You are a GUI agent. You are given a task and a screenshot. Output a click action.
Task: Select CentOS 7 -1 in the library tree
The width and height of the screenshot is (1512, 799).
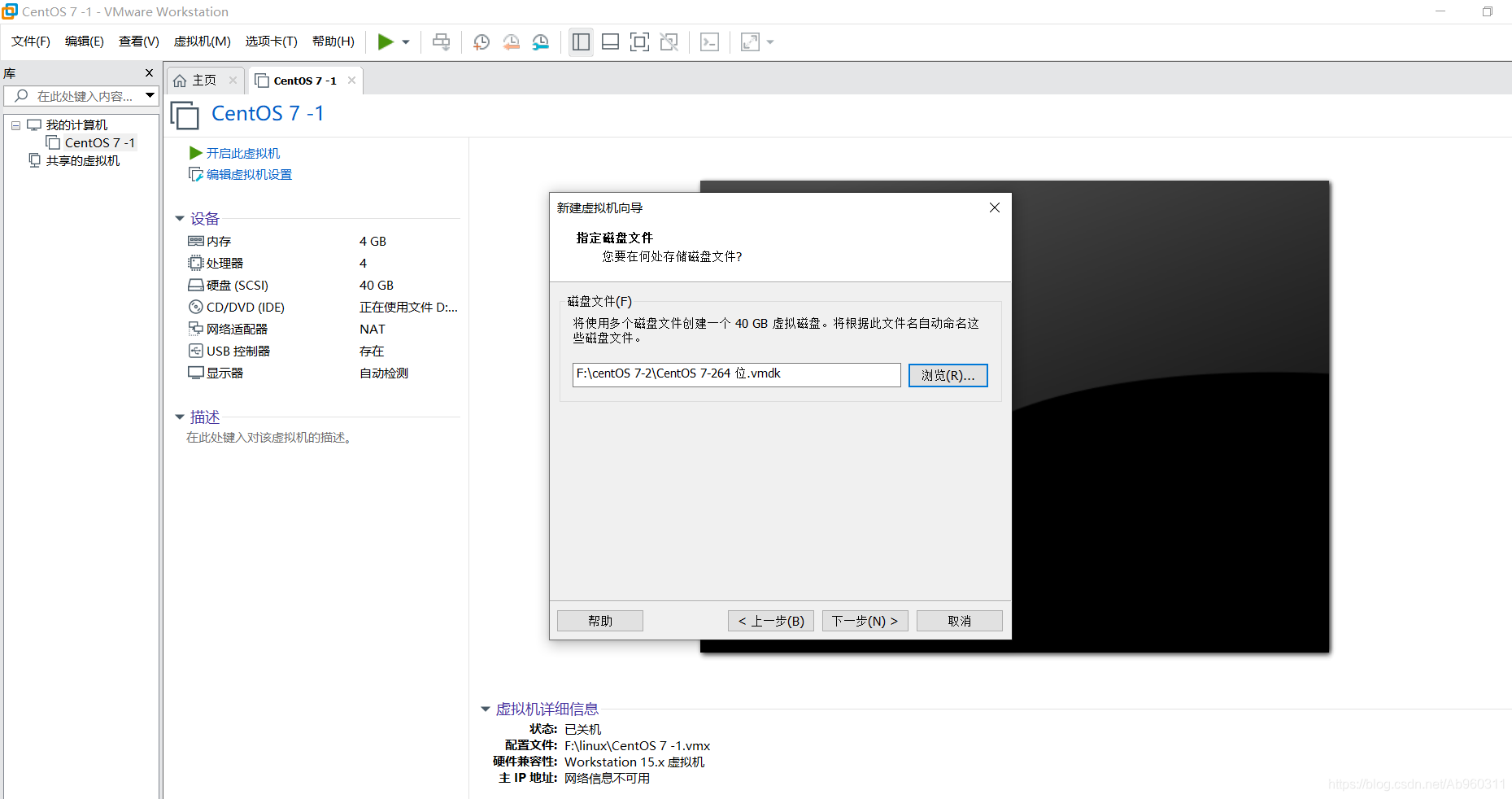point(100,142)
